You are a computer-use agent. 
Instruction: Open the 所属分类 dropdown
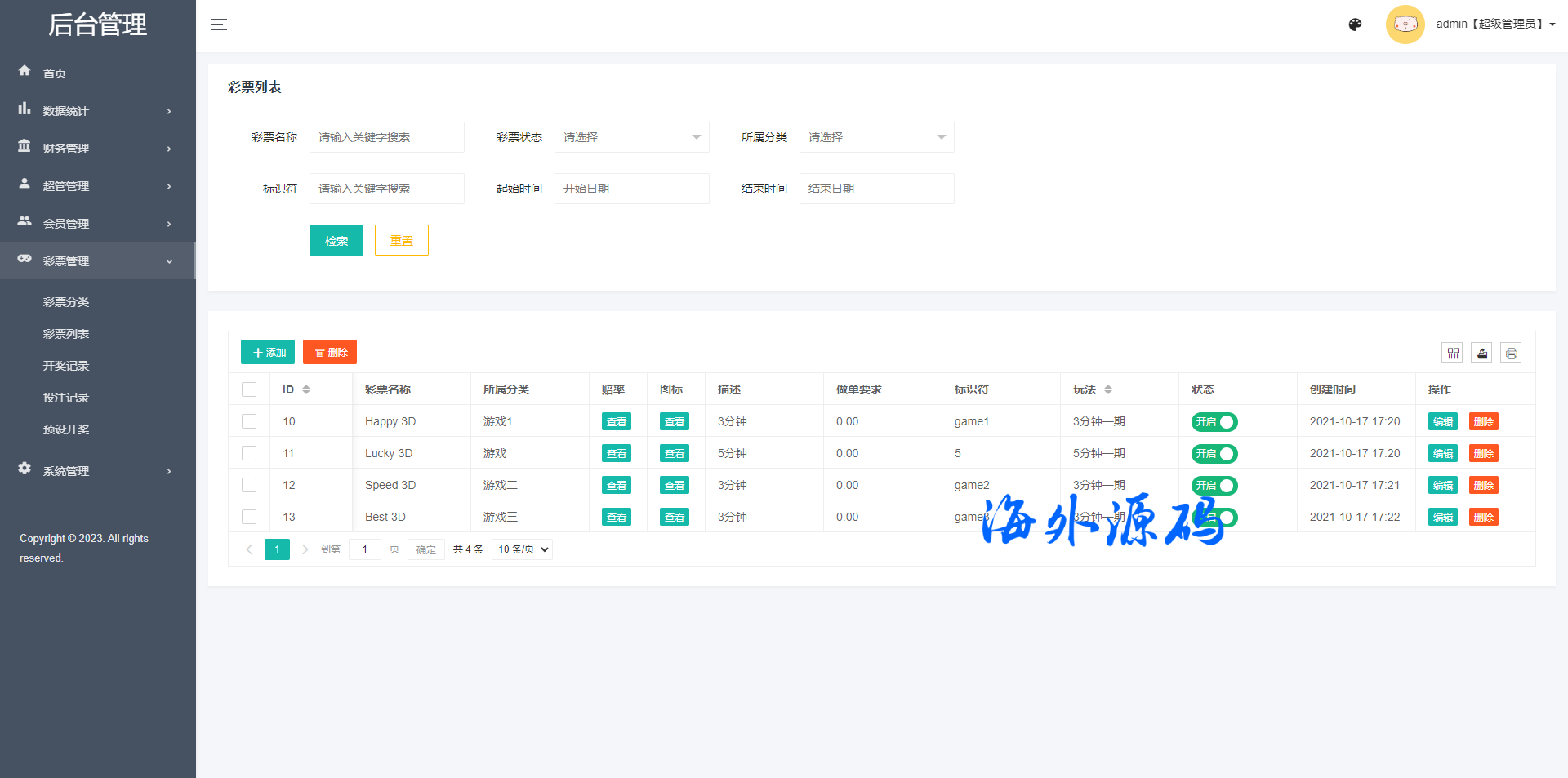(876, 137)
